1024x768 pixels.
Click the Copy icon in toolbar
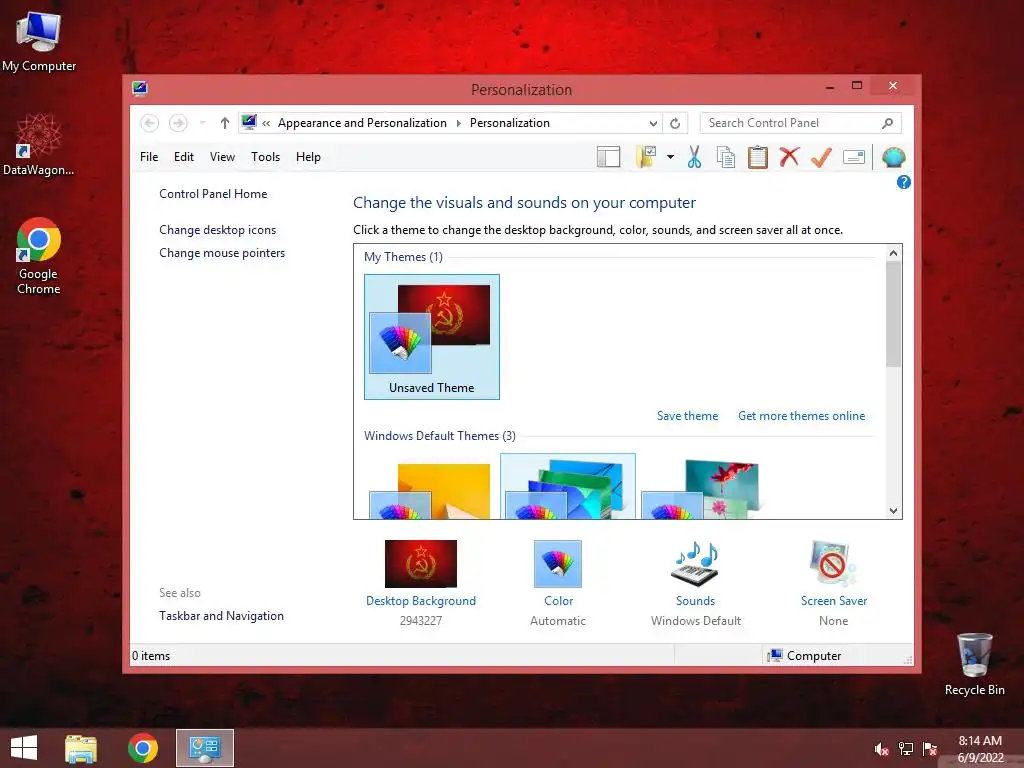point(726,157)
